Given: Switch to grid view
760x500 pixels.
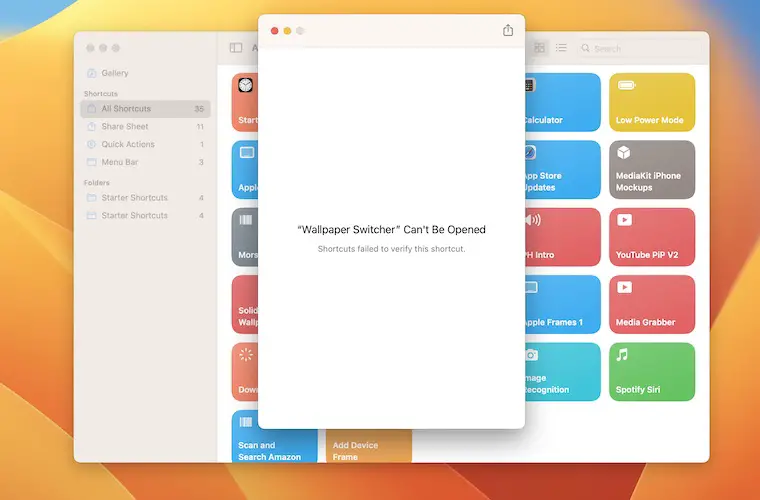Looking at the screenshot, I should click(540, 48).
